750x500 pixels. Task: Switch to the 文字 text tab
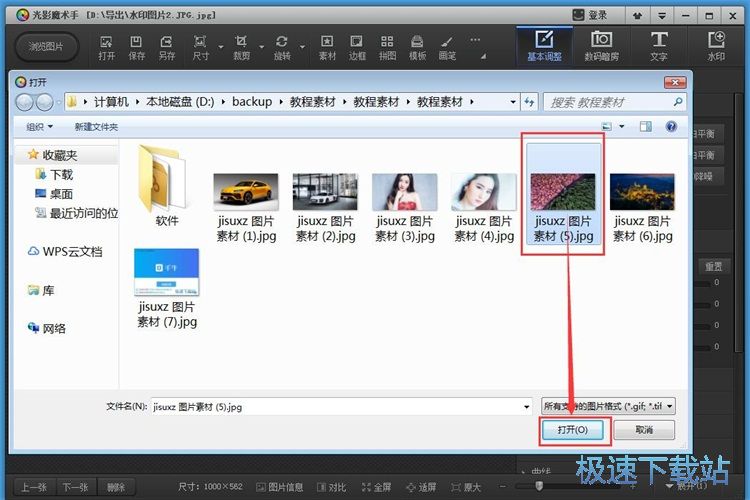point(659,46)
